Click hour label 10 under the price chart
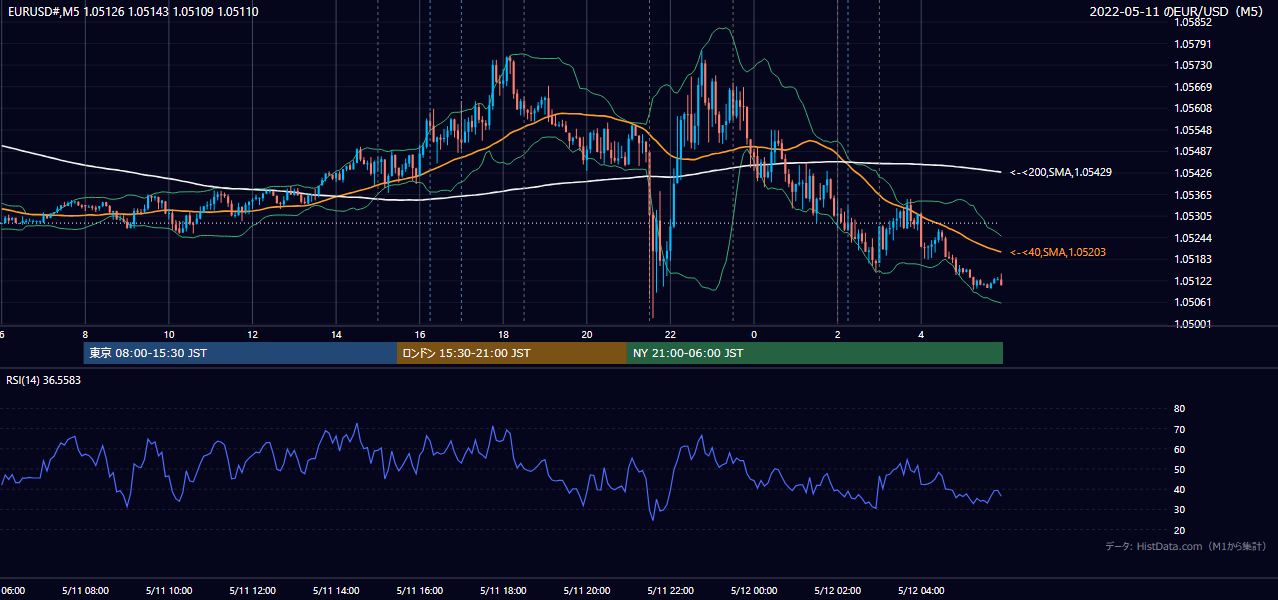 [x=169, y=335]
